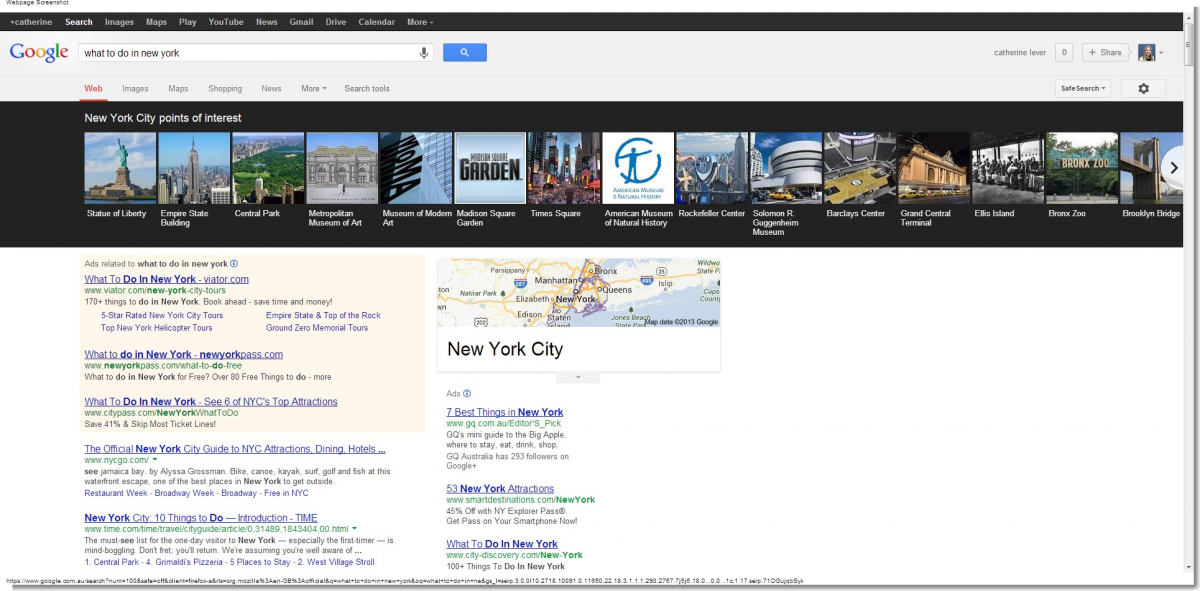The image size is (1200, 591).
Task: Open YouTube from the black navigation bar
Action: [226, 22]
